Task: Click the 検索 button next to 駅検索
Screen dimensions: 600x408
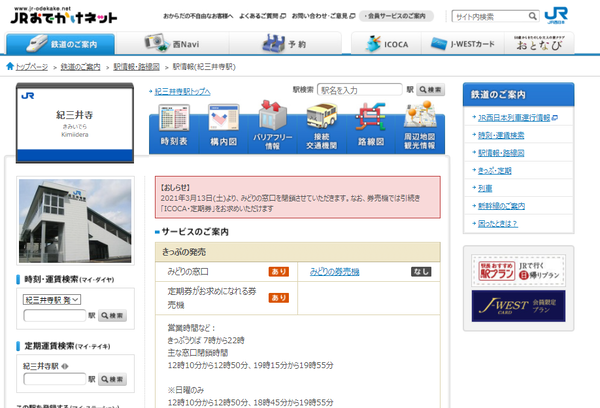Action: point(430,90)
